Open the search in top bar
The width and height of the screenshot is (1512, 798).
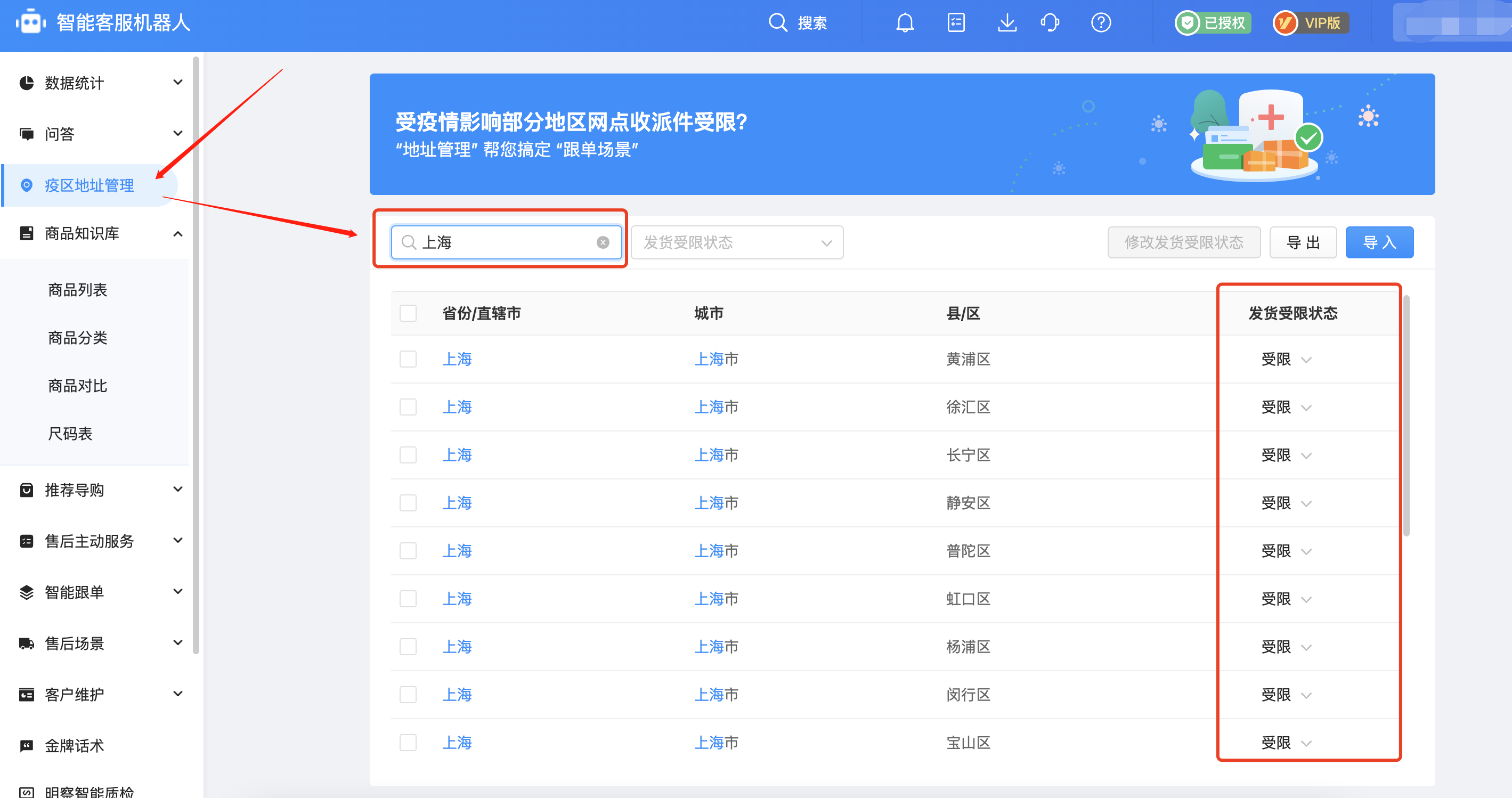pyautogui.click(x=798, y=23)
